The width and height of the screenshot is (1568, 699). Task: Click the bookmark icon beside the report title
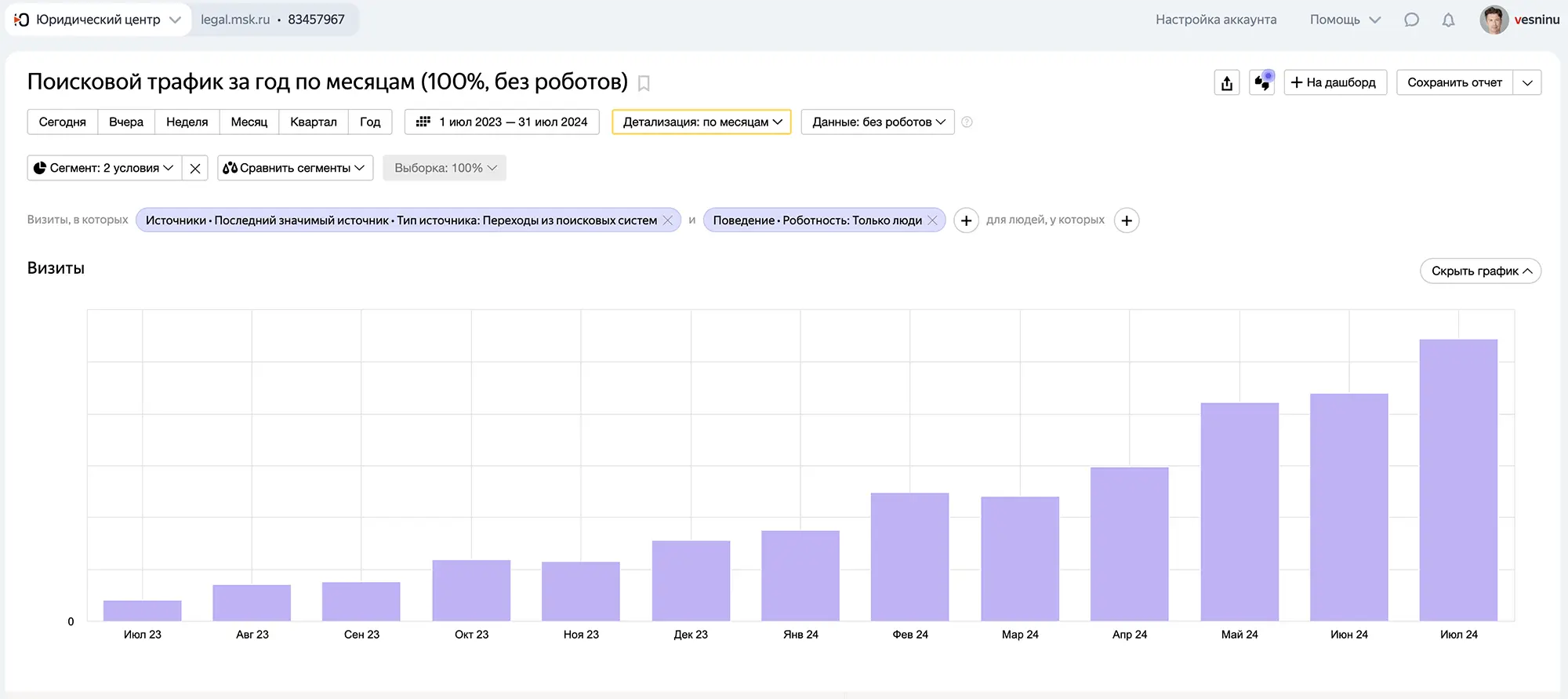point(644,83)
